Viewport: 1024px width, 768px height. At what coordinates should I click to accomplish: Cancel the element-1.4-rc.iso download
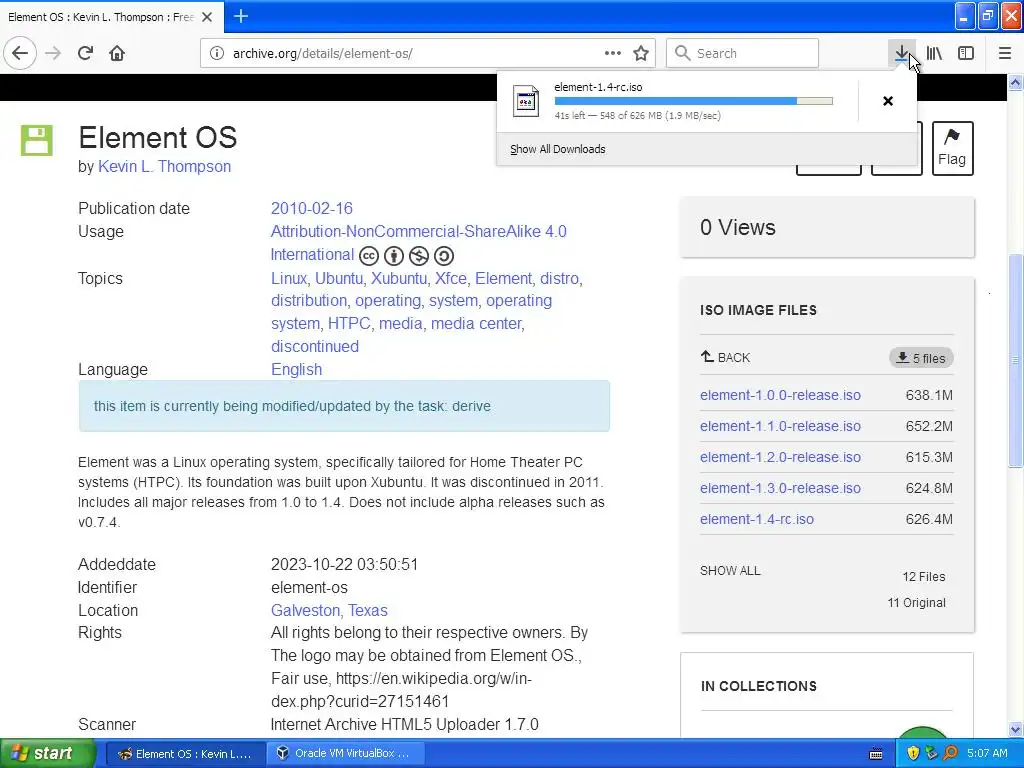click(x=888, y=101)
